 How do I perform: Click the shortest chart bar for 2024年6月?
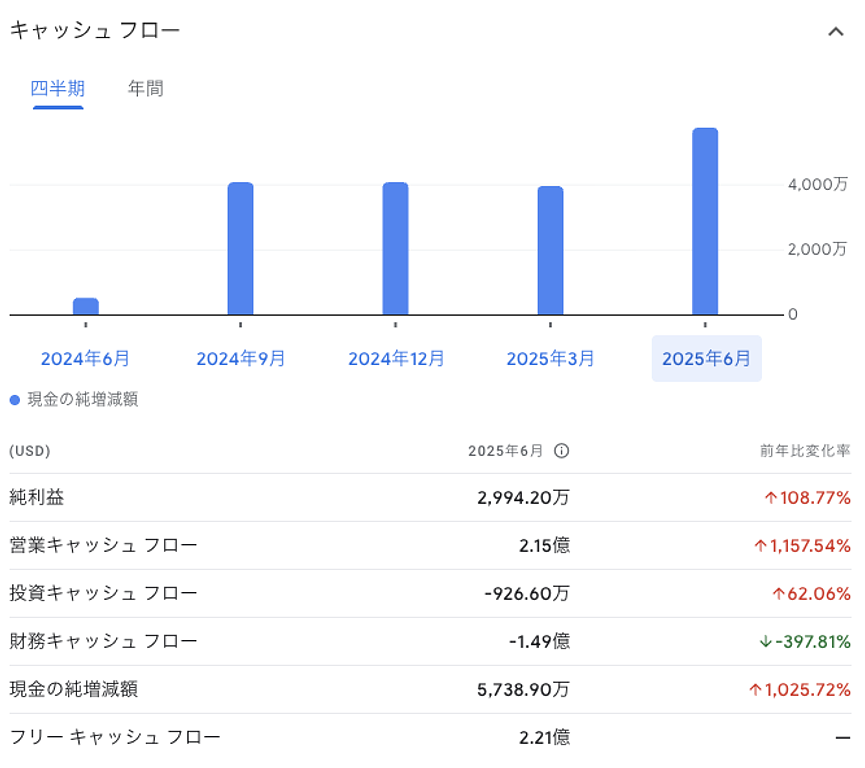pyautogui.click(x=86, y=306)
